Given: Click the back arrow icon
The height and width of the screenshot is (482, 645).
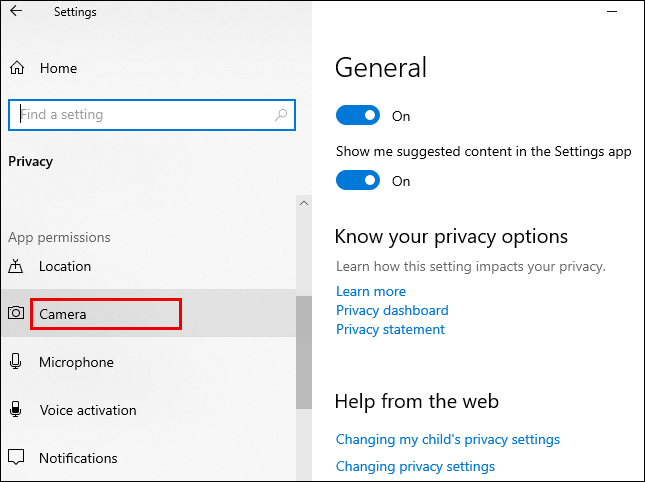Looking at the screenshot, I should [x=16, y=12].
